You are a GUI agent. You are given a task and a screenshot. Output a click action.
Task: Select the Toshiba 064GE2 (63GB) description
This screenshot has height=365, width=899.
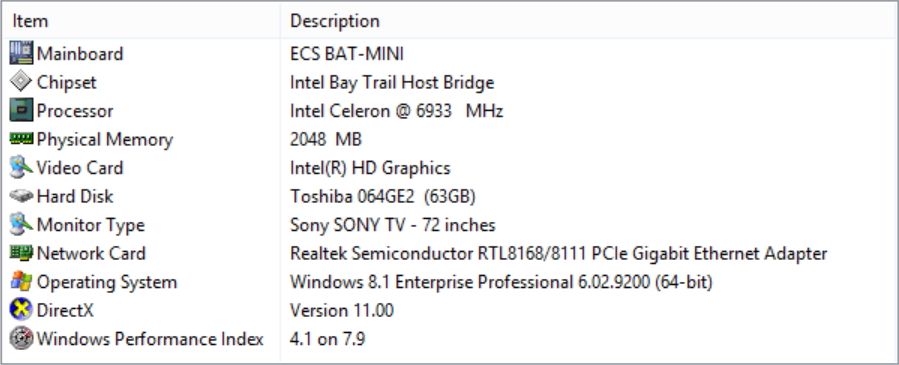pos(382,197)
